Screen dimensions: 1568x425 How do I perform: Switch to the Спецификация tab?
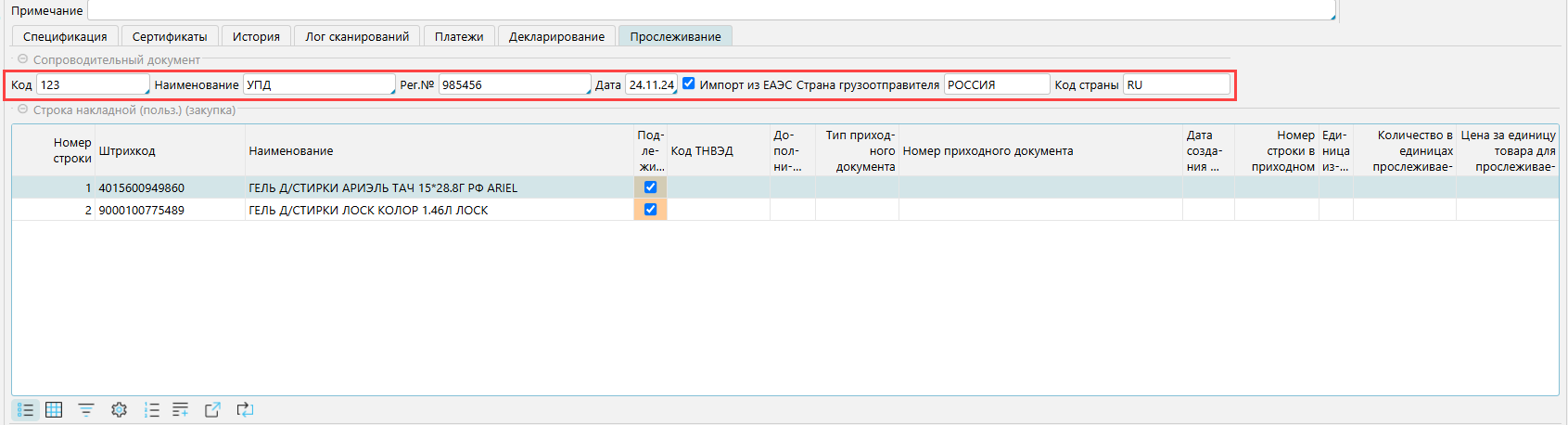point(65,36)
